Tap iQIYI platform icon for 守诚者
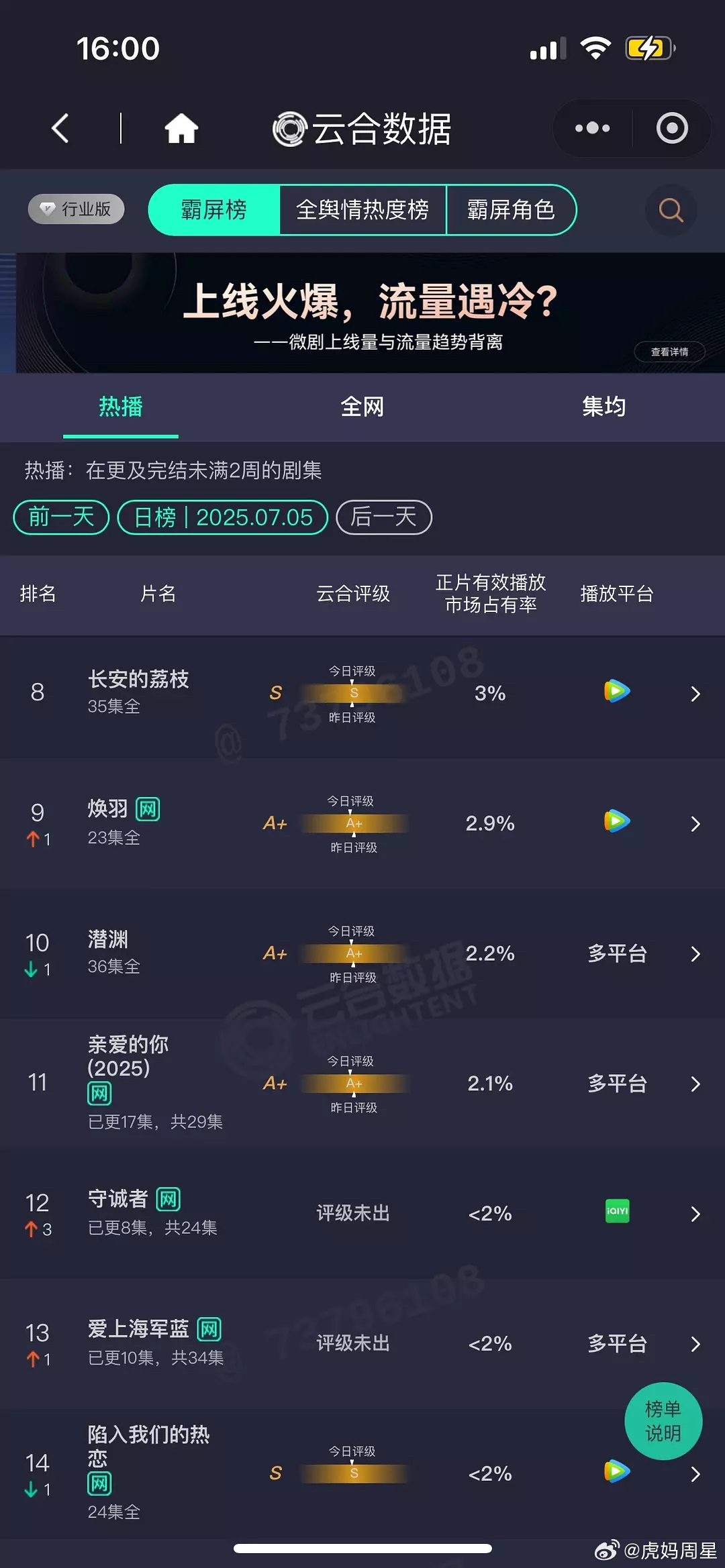Viewport: 725px width, 1568px height. coord(617,1211)
